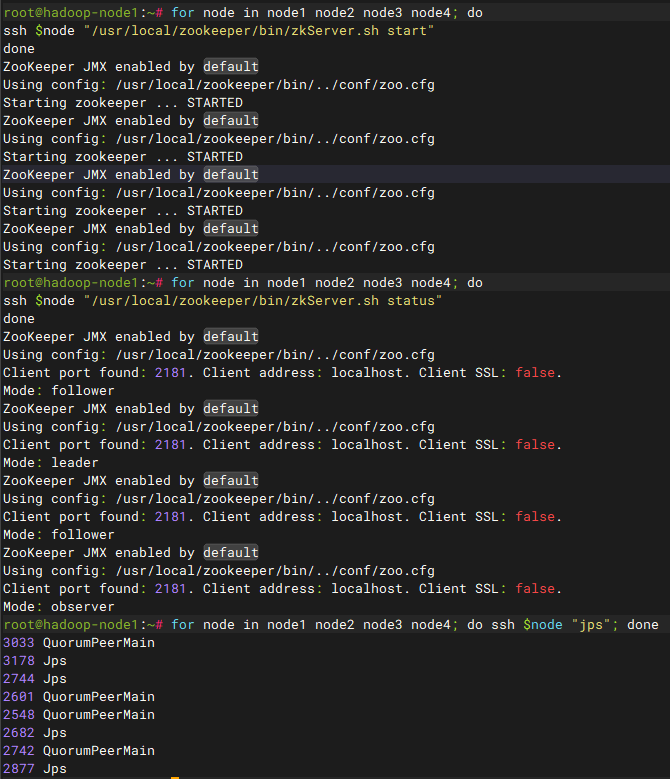
Task: Click the prompt on the jps command line
Action: 83,624
